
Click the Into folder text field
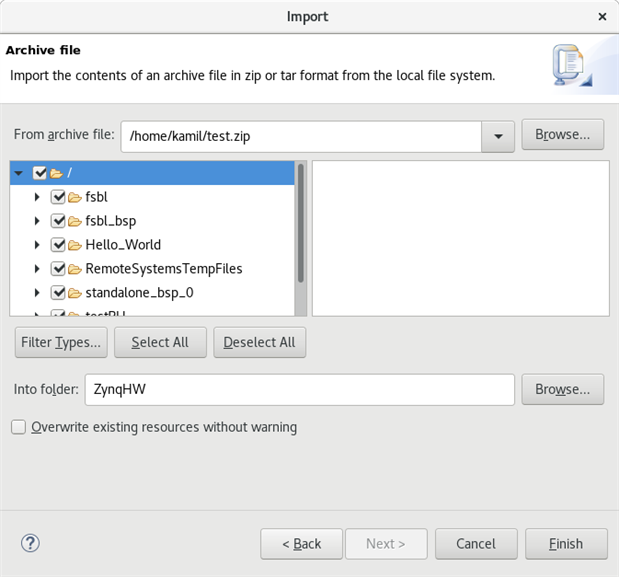[x=299, y=389]
